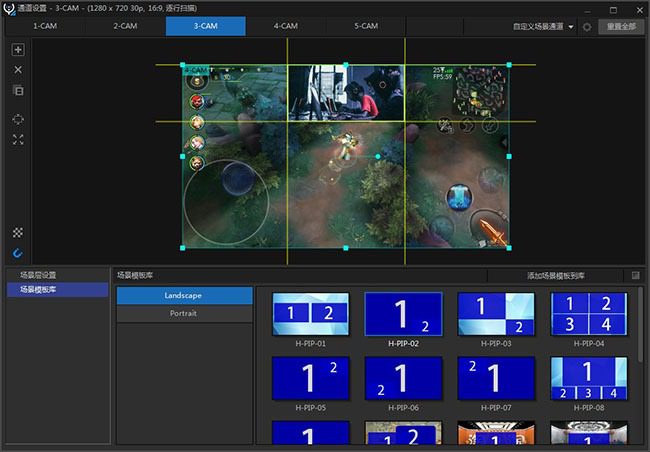Click the bottom-right cyan resize handle
The image size is (650, 452).
coord(509,248)
